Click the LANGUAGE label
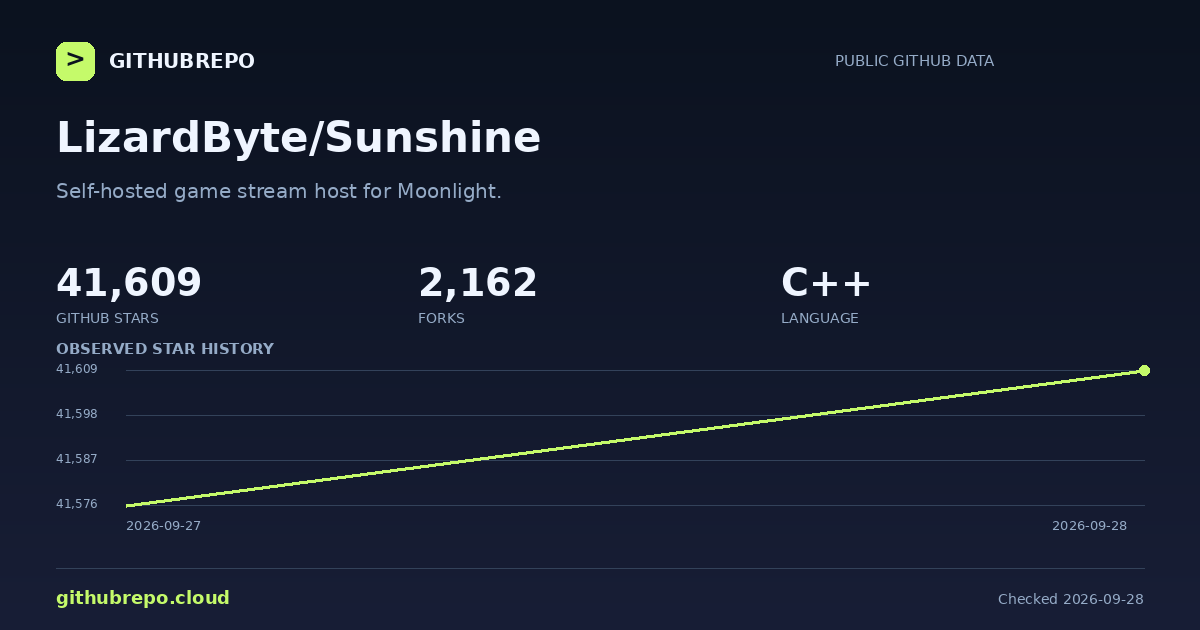This screenshot has height=630, width=1200. 819,318
